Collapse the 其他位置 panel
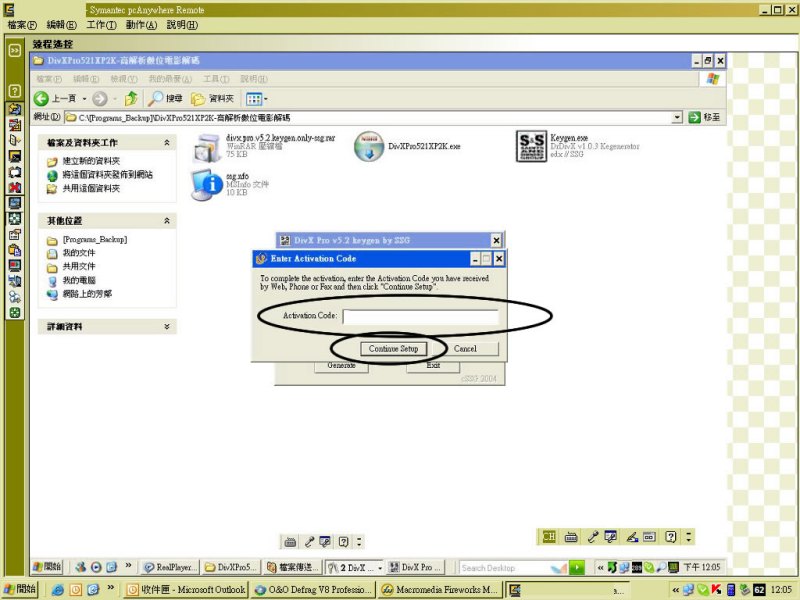Image resolution: width=800 pixels, height=600 pixels. click(x=167, y=221)
